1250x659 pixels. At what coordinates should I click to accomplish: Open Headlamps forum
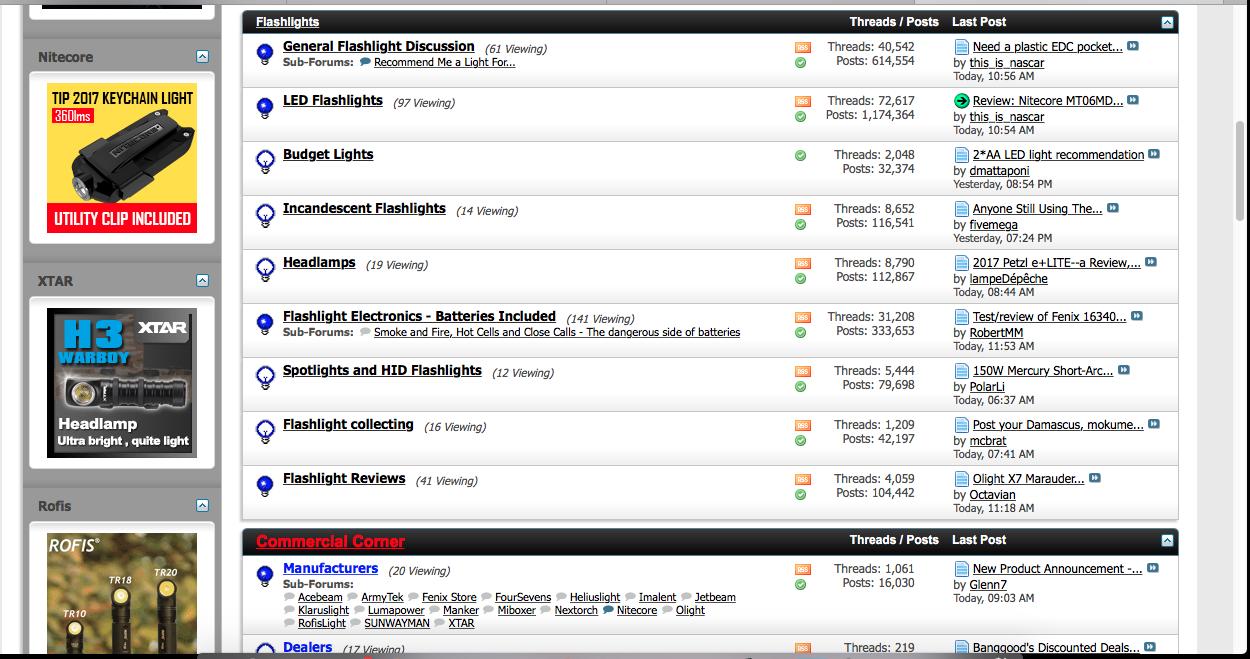coord(319,262)
